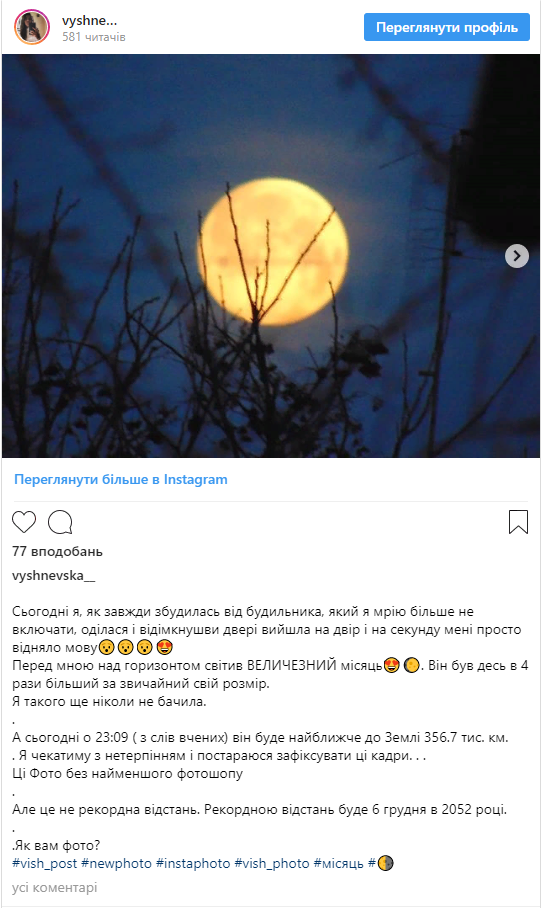The height and width of the screenshot is (908, 541).
Task: Click the moon photo image
Action: pyautogui.click(x=270, y=256)
